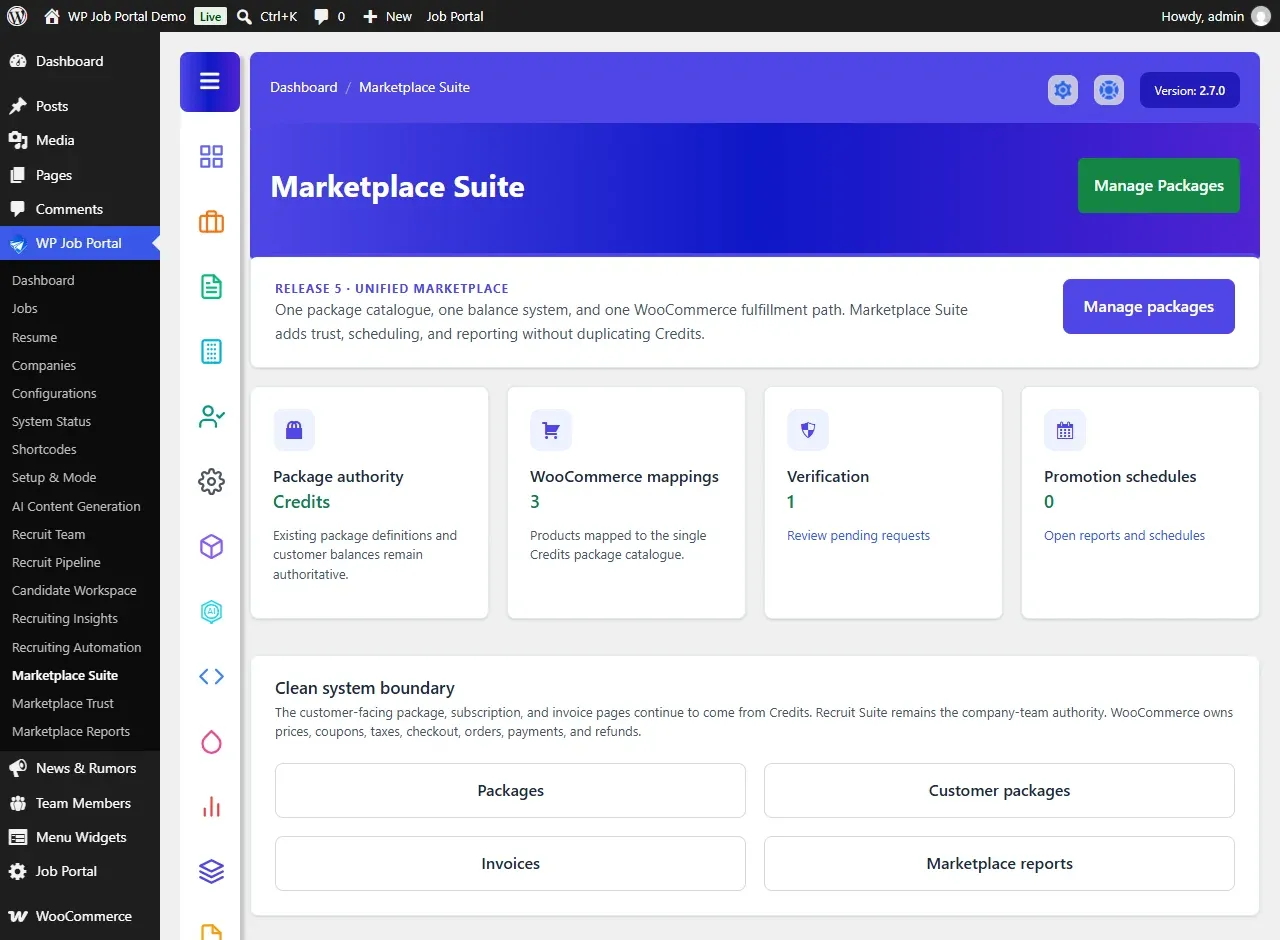Click the green building icon in sidebar
The height and width of the screenshot is (940, 1280).
coord(211,352)
